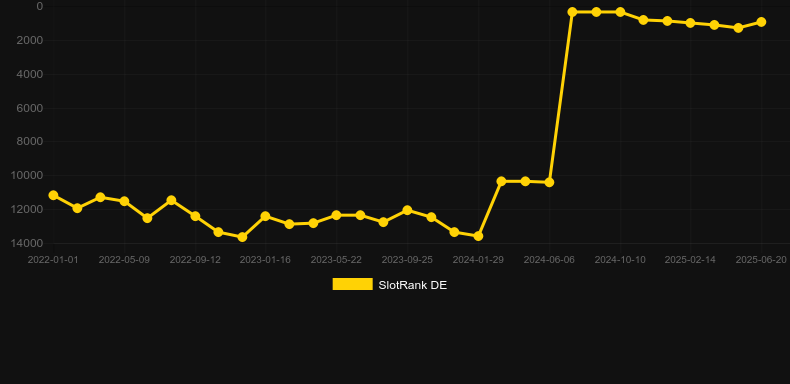Click the x-axis label 2024-01-29
This screenshot has height=384, width=790.
pos(478,260)
